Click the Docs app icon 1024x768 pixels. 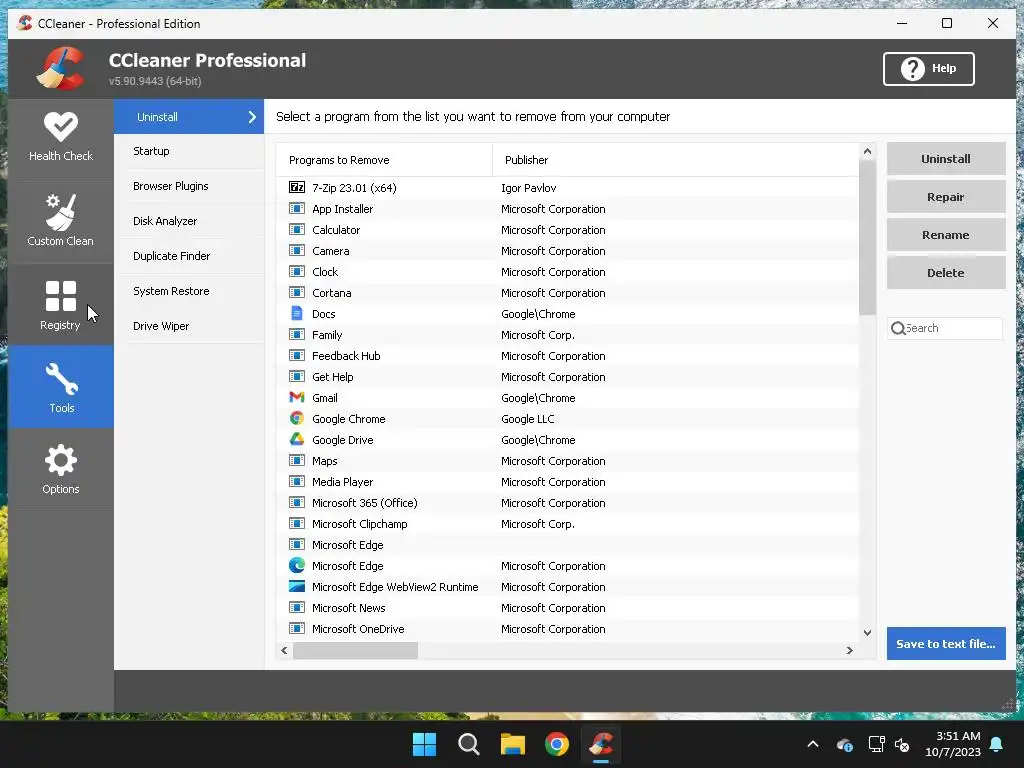[x=296, y=313]
